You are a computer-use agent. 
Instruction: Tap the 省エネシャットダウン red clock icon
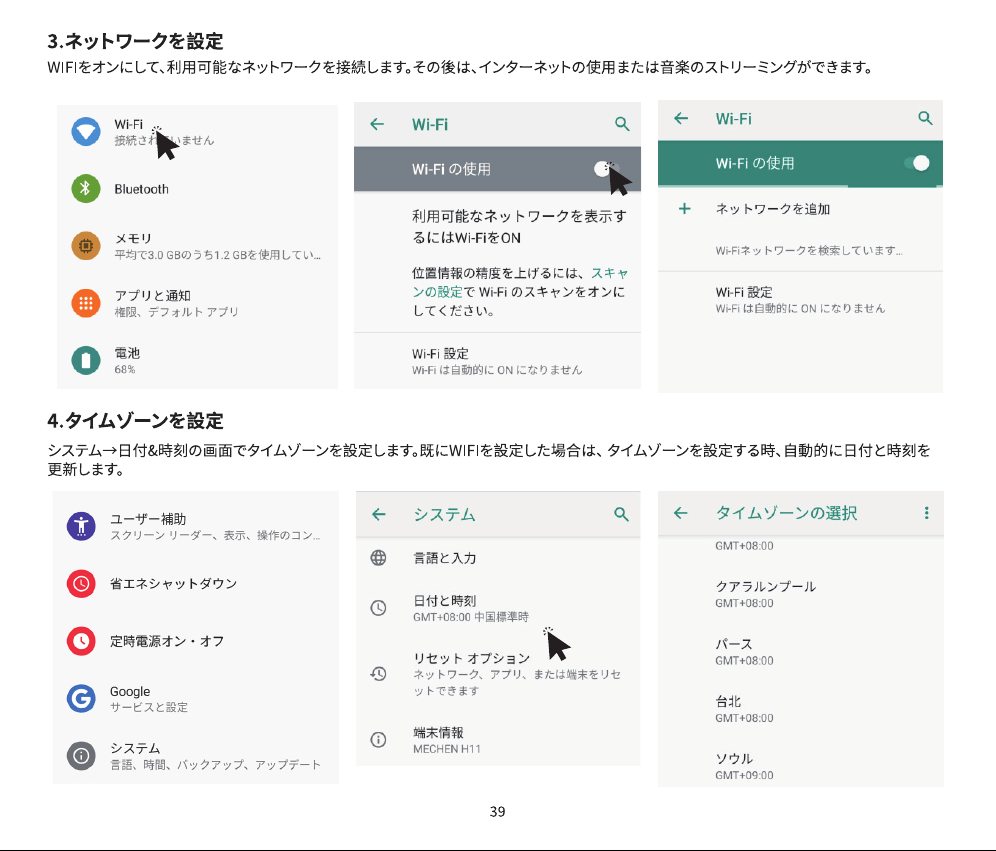click(x=81, y=583)
